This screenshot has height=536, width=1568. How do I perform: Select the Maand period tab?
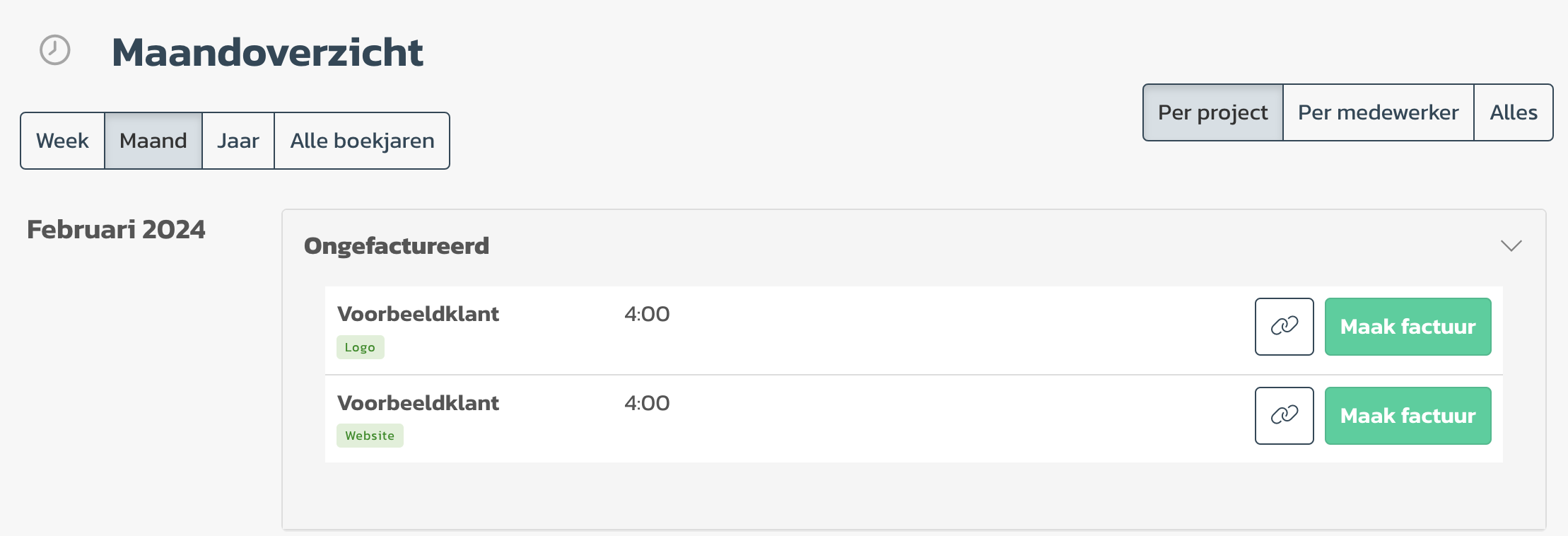point(153,141)
